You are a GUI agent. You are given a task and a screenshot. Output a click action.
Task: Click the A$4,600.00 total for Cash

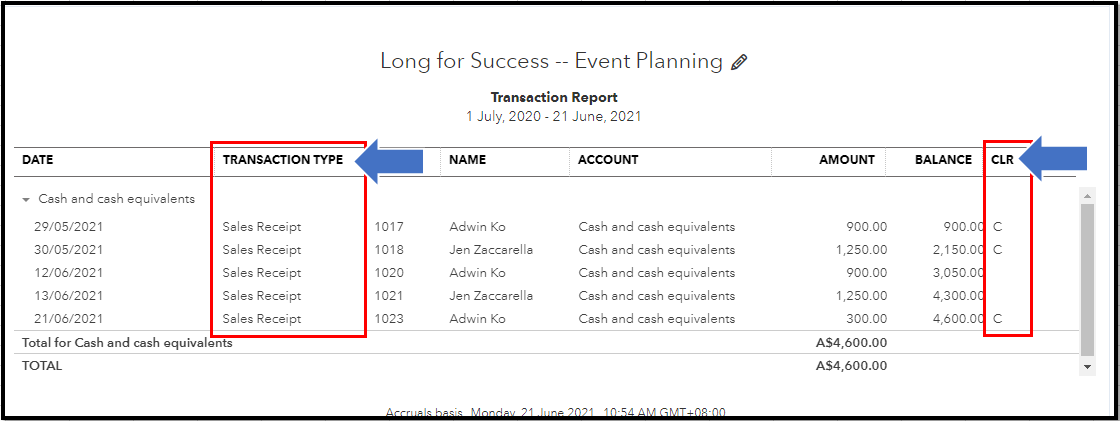(x=851, y=343)
